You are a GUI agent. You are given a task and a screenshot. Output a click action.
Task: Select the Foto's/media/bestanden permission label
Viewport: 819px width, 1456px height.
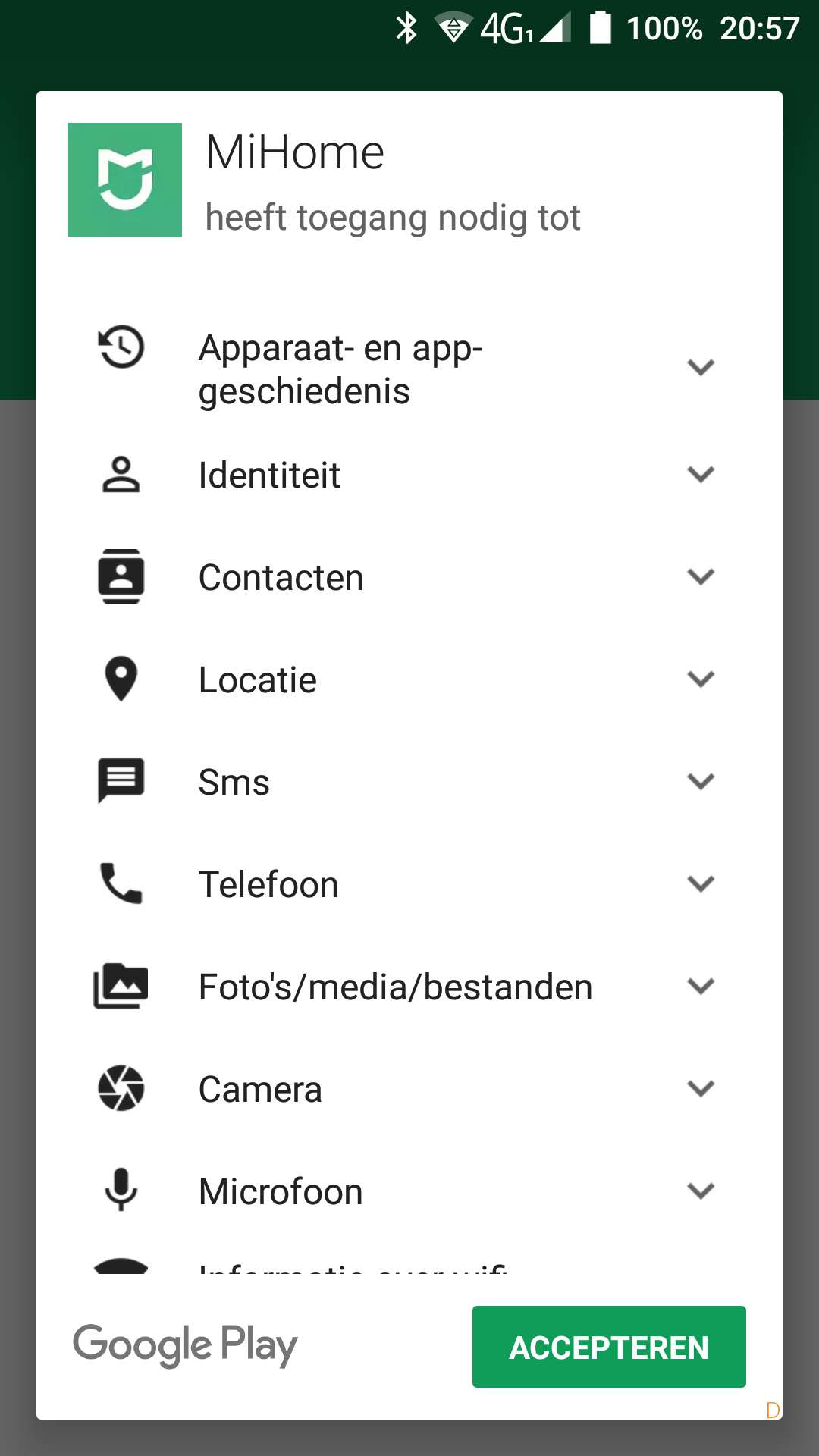395,987
